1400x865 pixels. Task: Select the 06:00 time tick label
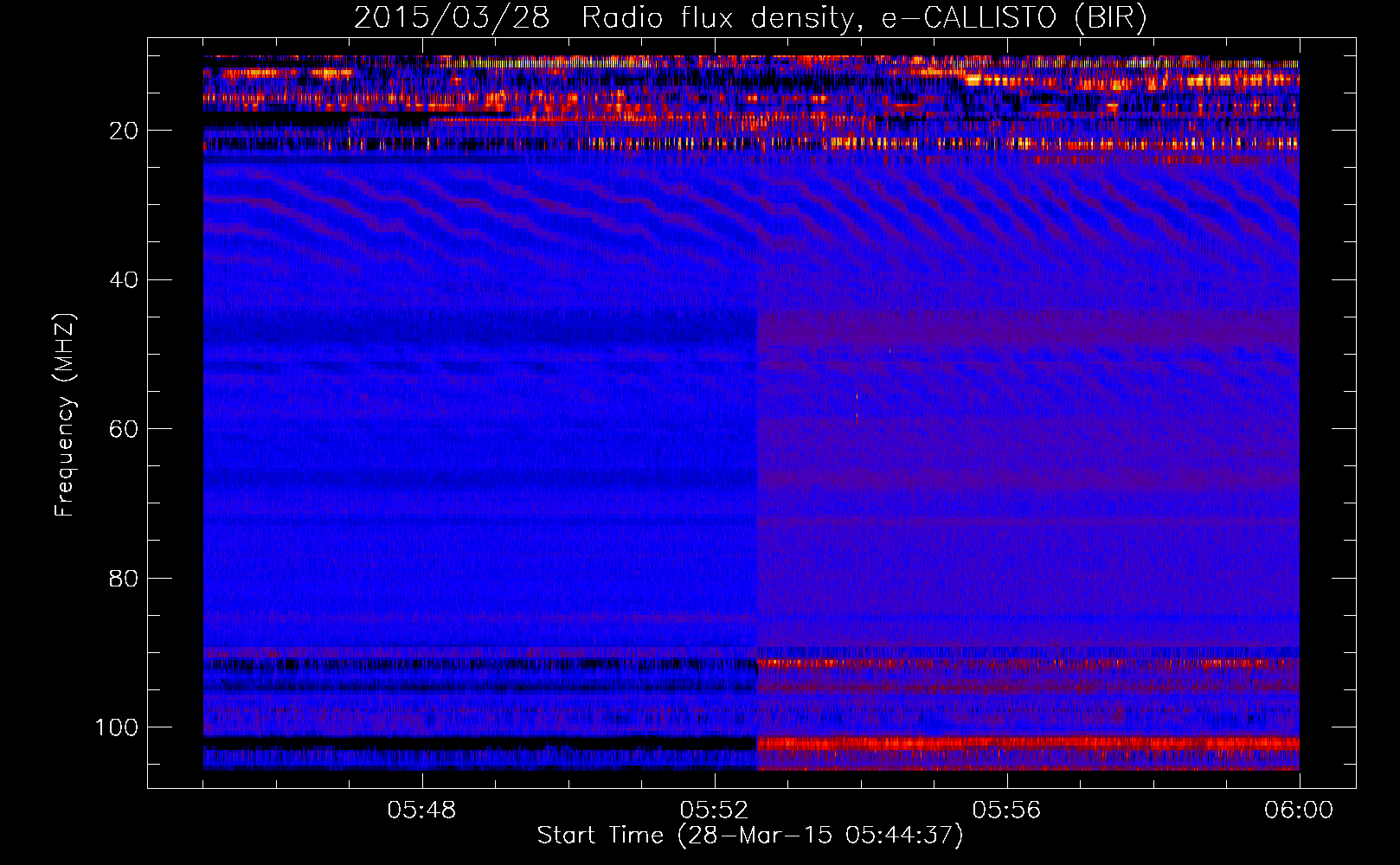point(1299,811)
